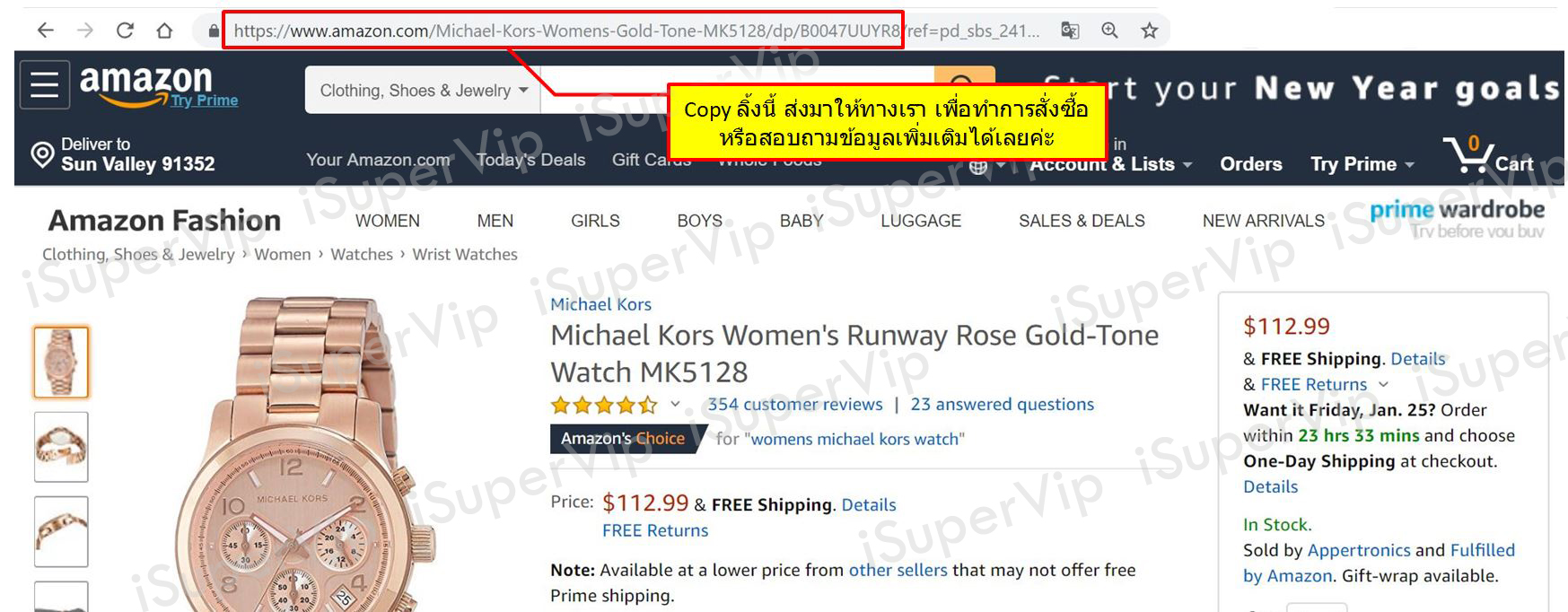The width and height of the screenshot is (1568, 612).
Task: Open the star rating breakdown arrow
Action: click(x=675, y=405)
